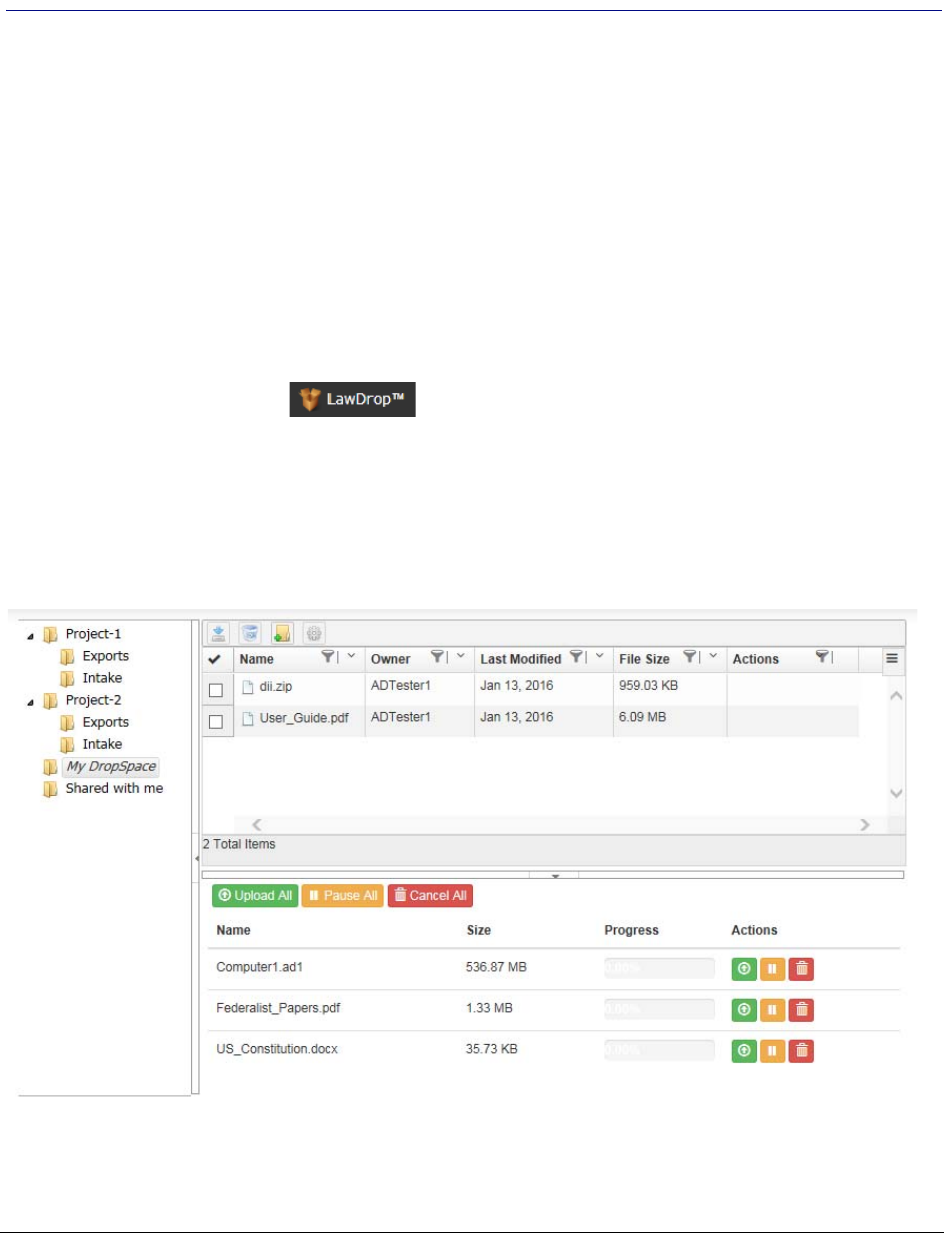The height and width of the screenshot is (1233, 944).
Task: Click the Upload All button
Action: 255,896
